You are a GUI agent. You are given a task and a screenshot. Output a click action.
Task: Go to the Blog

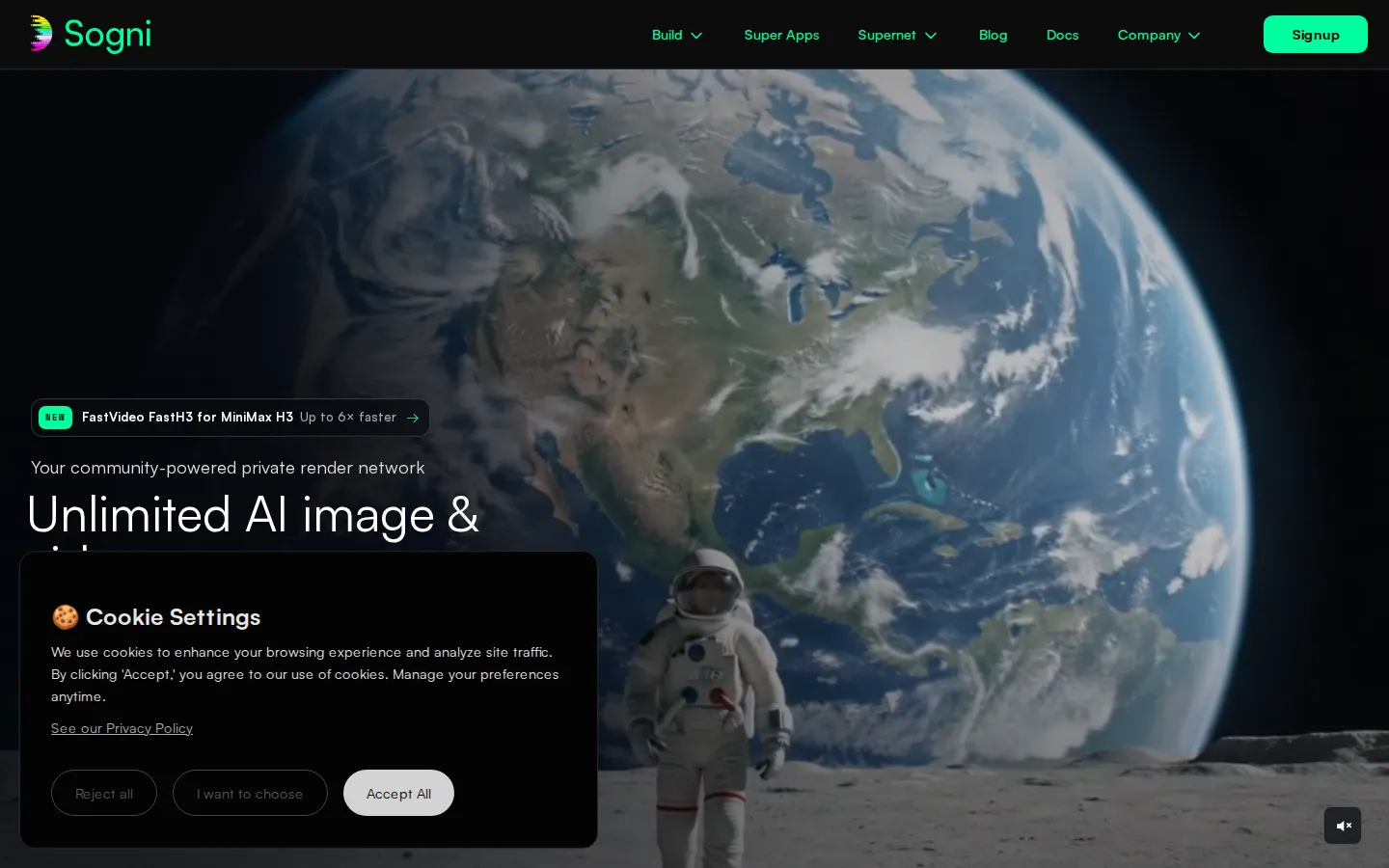pyautogui.click(x=993, y=35)
